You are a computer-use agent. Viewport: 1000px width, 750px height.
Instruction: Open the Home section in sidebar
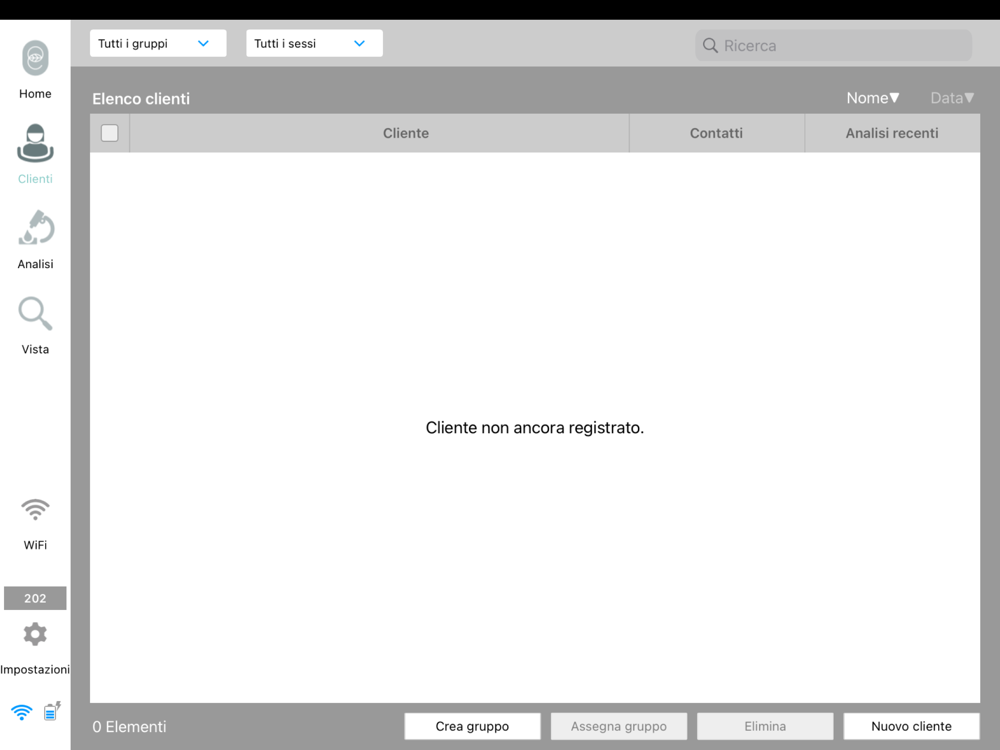point(35,70)
